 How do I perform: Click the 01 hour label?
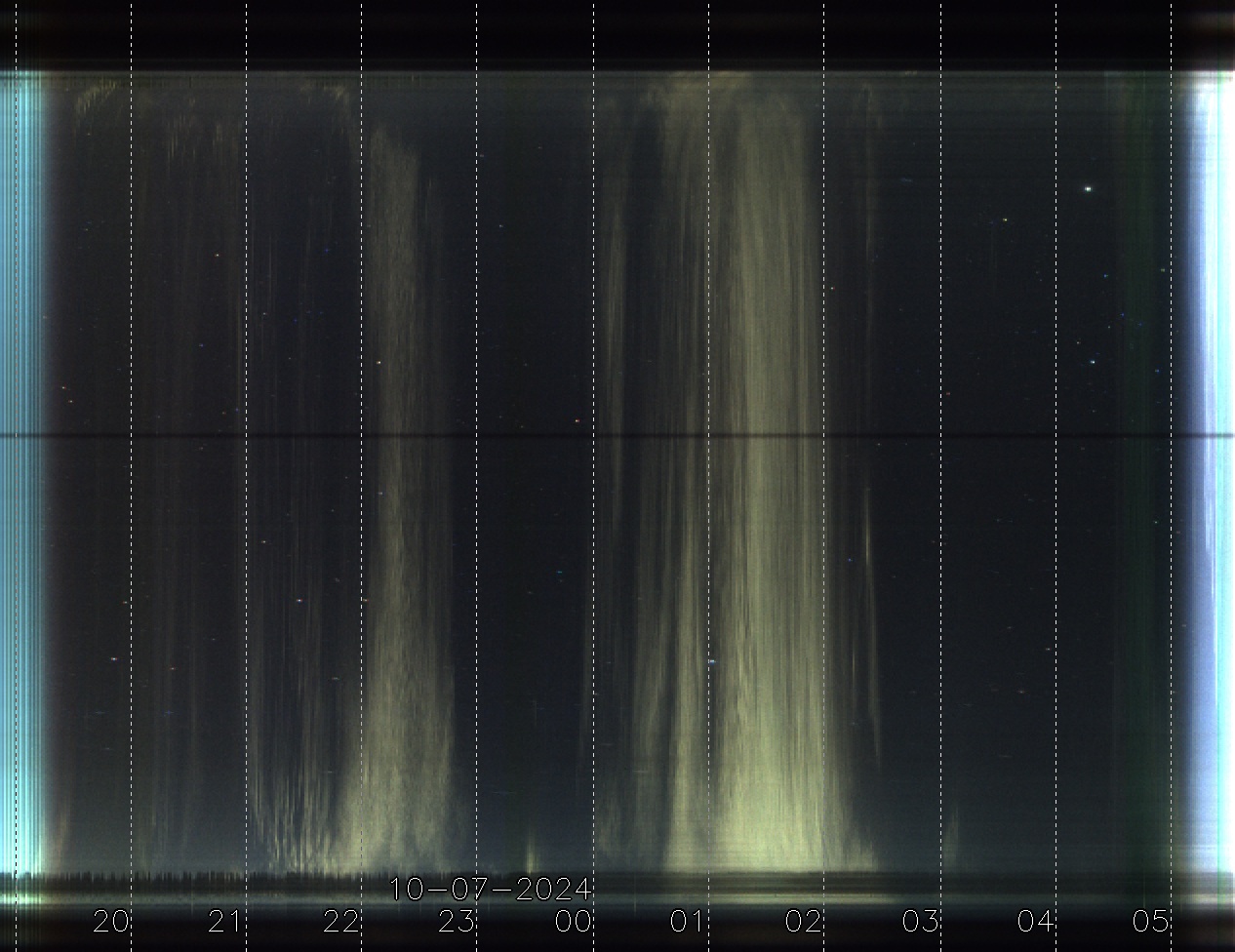tap(687, 921)
